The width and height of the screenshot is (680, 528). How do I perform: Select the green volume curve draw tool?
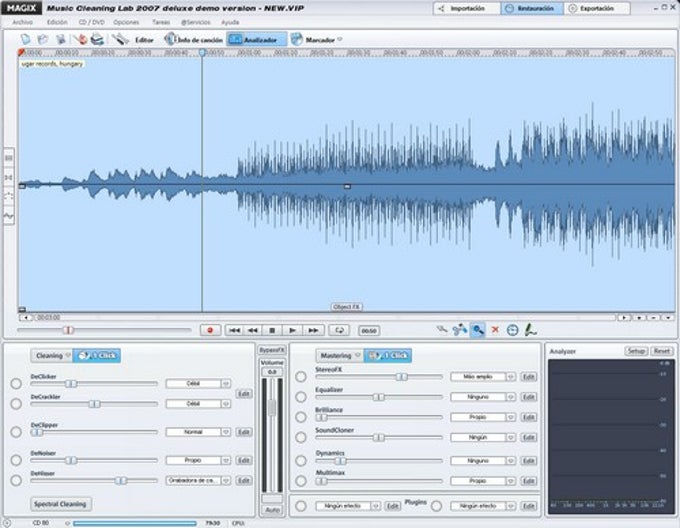click(x=530, y=330)
